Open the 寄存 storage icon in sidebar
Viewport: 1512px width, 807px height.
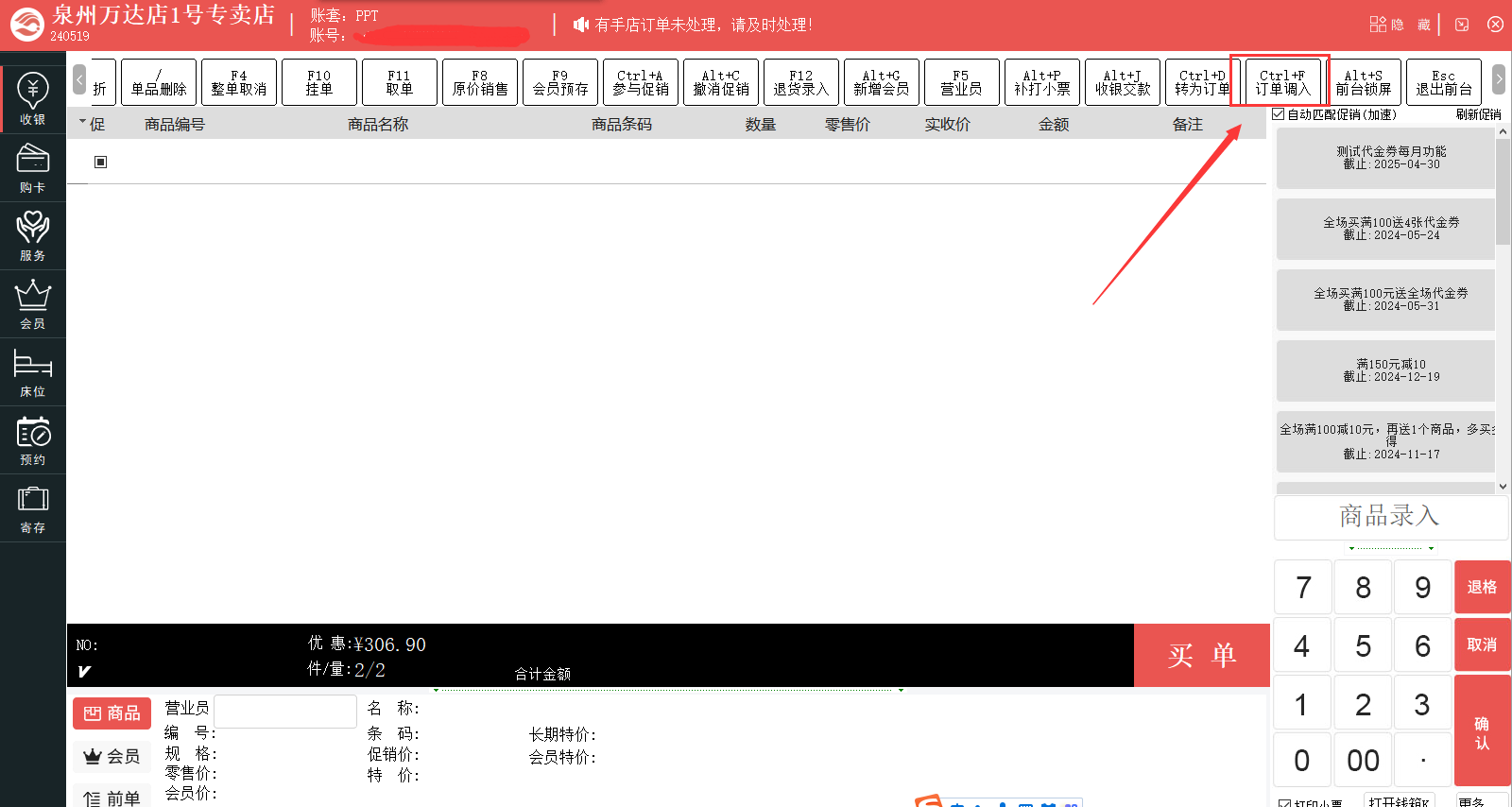point(33,508)
